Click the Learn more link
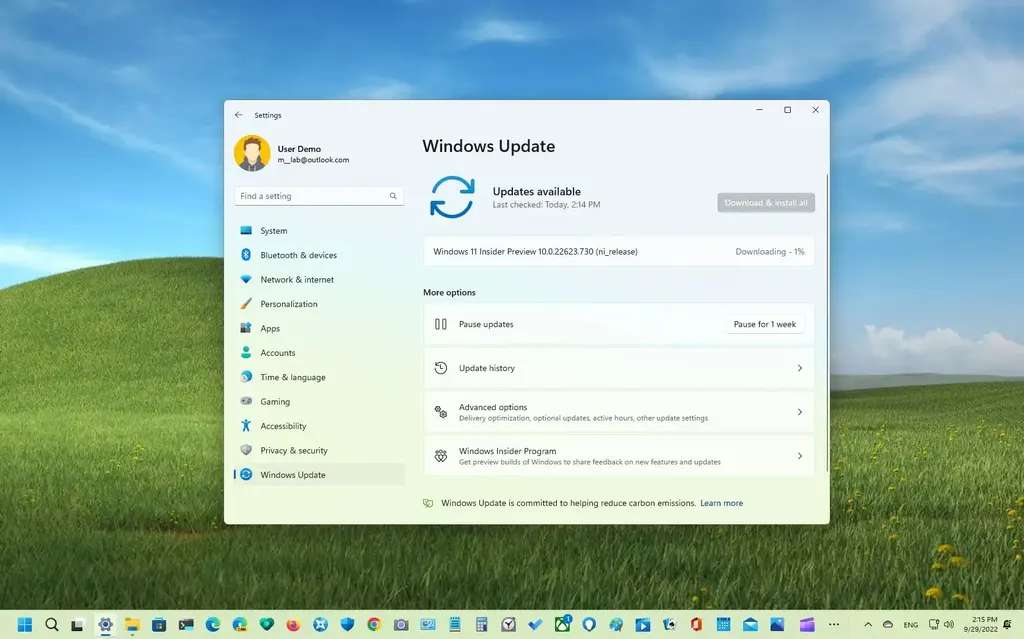 pyautogui.click(x=721, y=503)
